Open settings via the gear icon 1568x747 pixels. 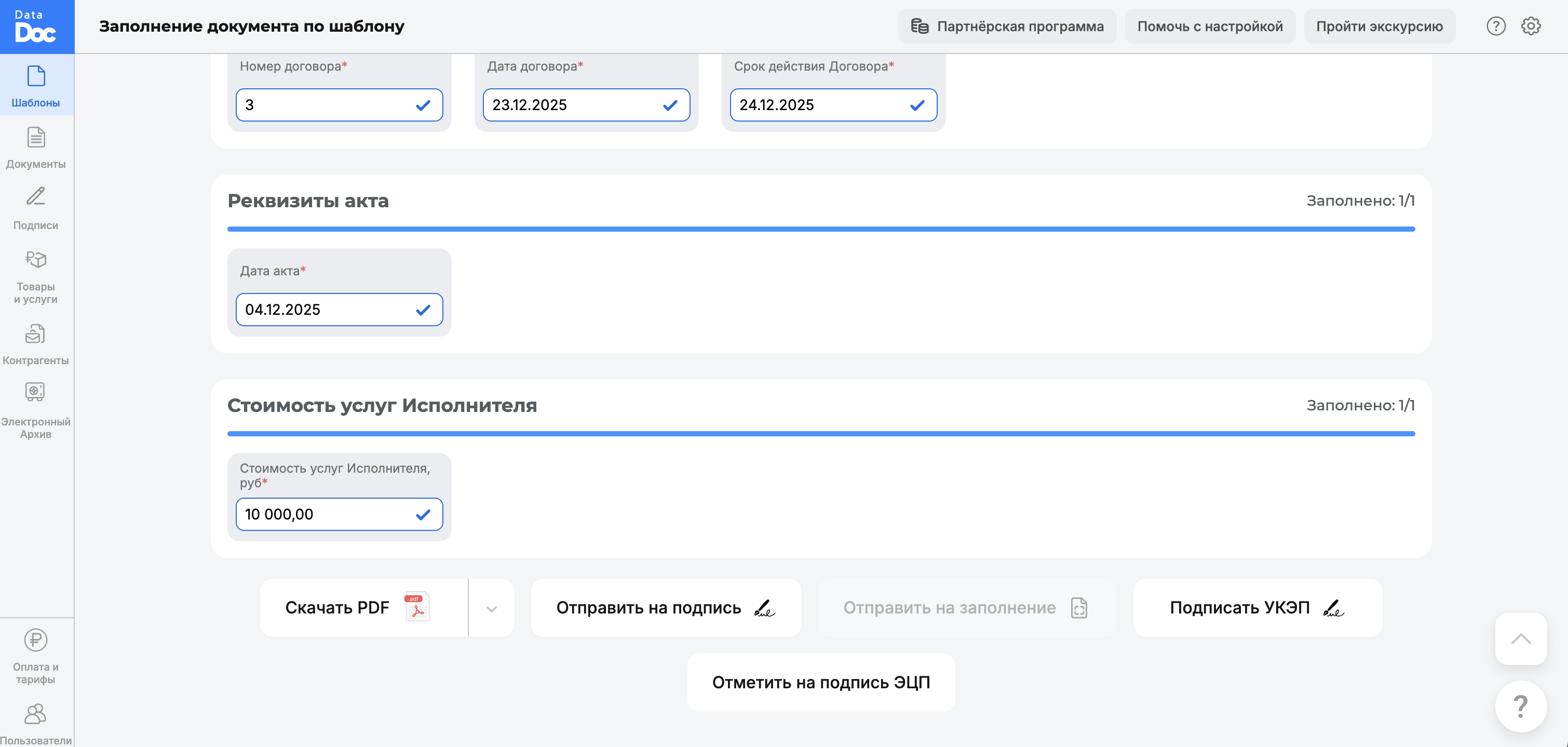(x=1532, y=26)
